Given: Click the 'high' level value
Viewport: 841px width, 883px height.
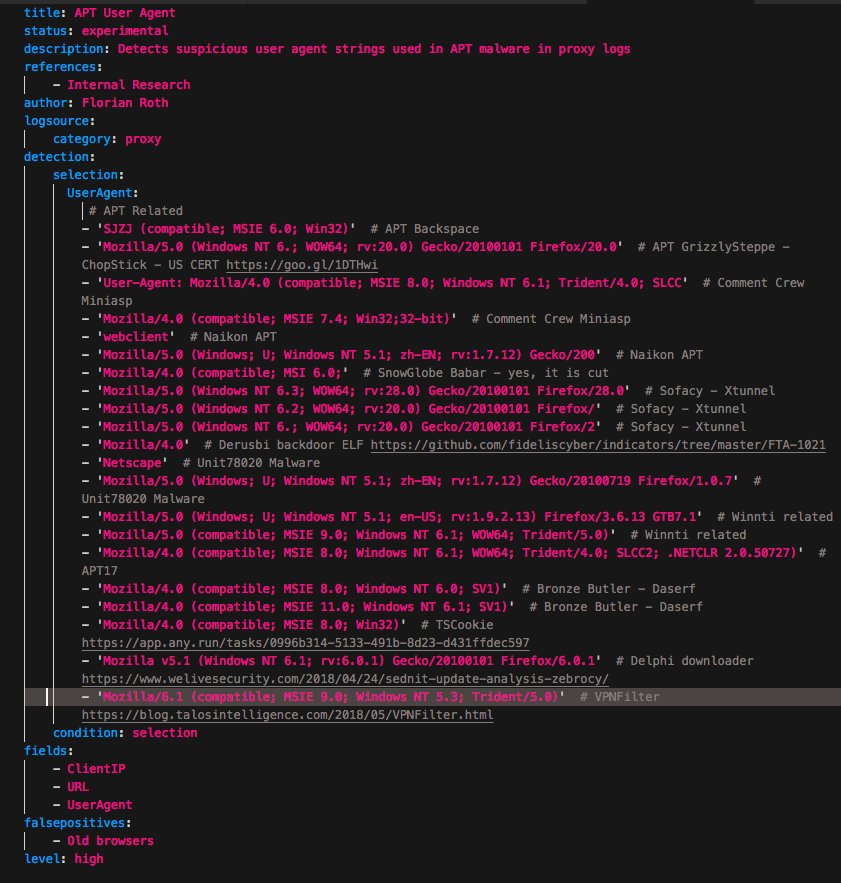Looking at the screenshot, I should pyautogui.click(x=89, y=859).
